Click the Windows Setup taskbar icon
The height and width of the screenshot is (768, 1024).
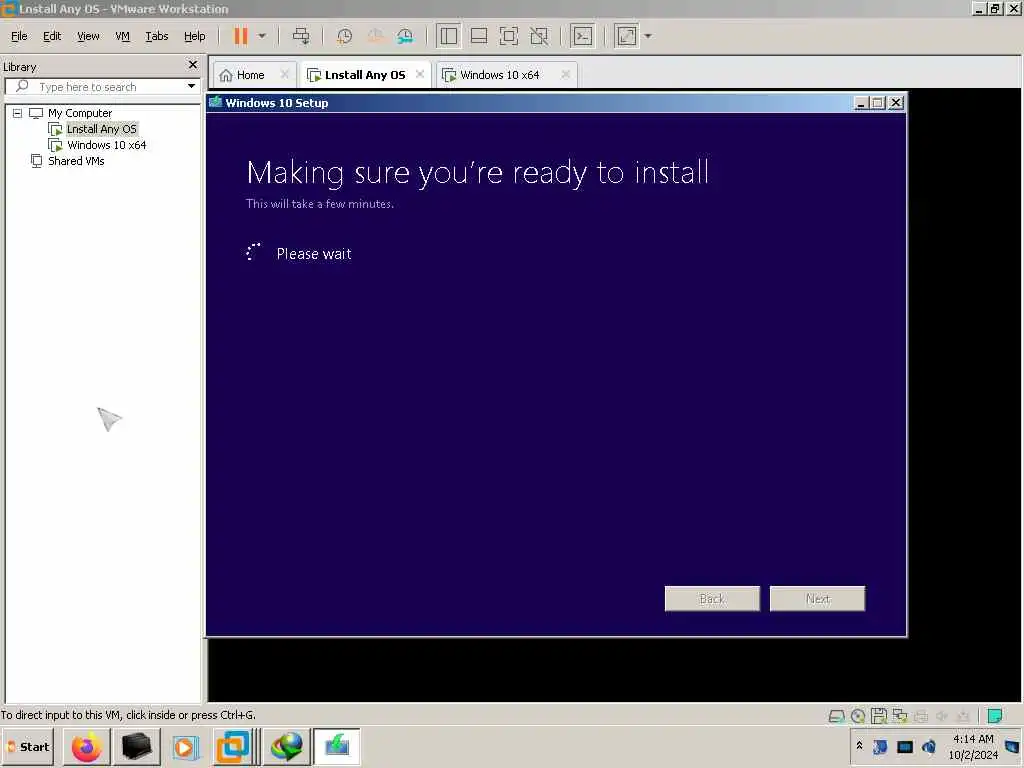point(337,746)
